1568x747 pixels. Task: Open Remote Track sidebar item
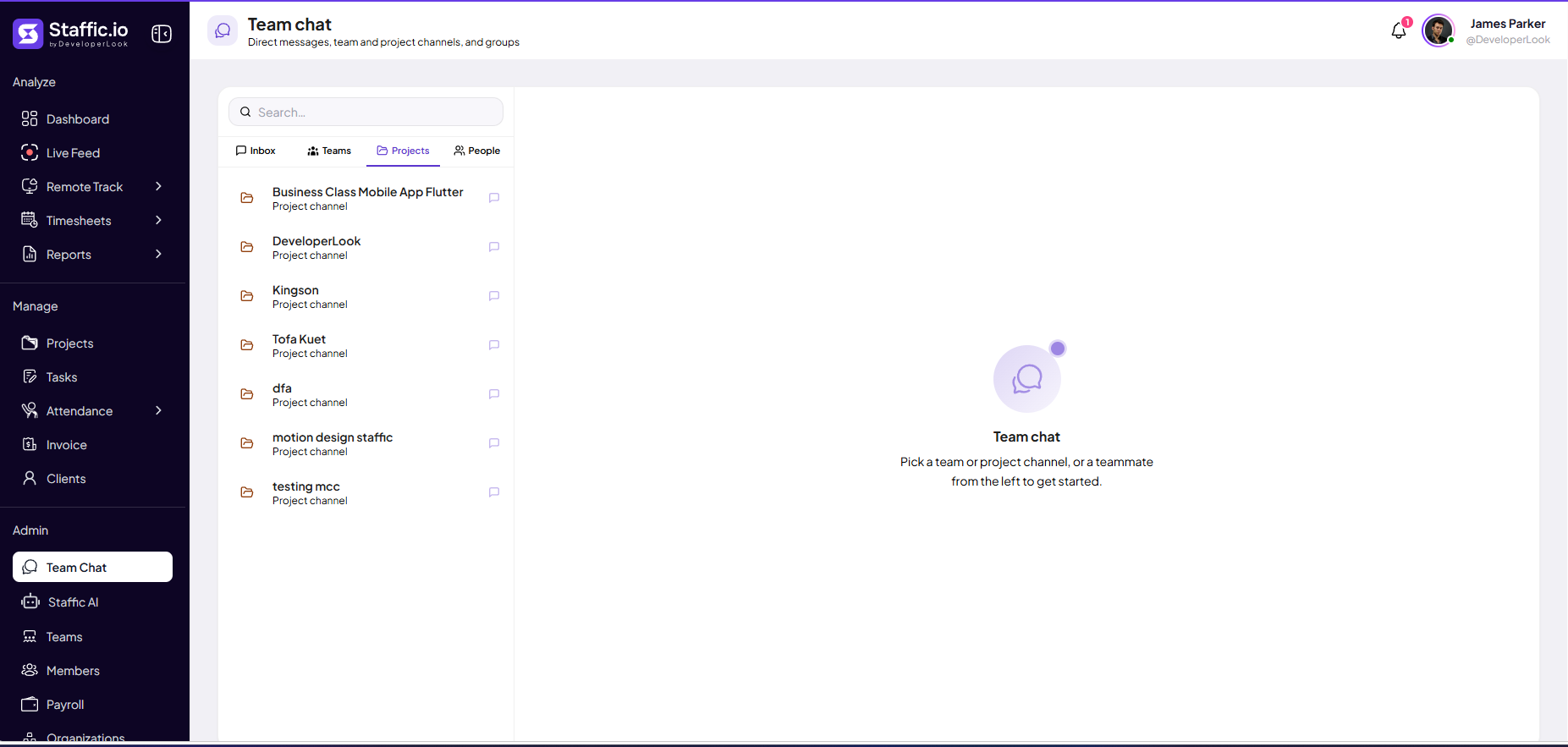[92, 187]
